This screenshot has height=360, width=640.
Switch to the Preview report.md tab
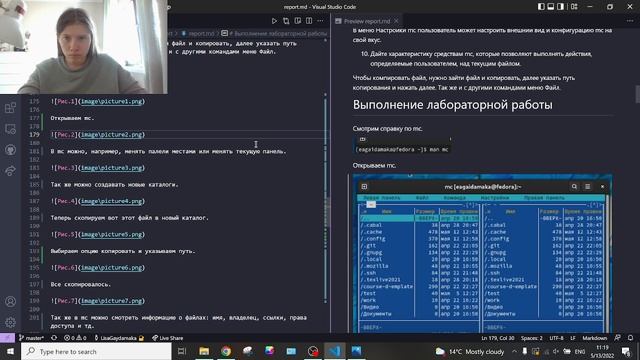(x=367, y=21)
